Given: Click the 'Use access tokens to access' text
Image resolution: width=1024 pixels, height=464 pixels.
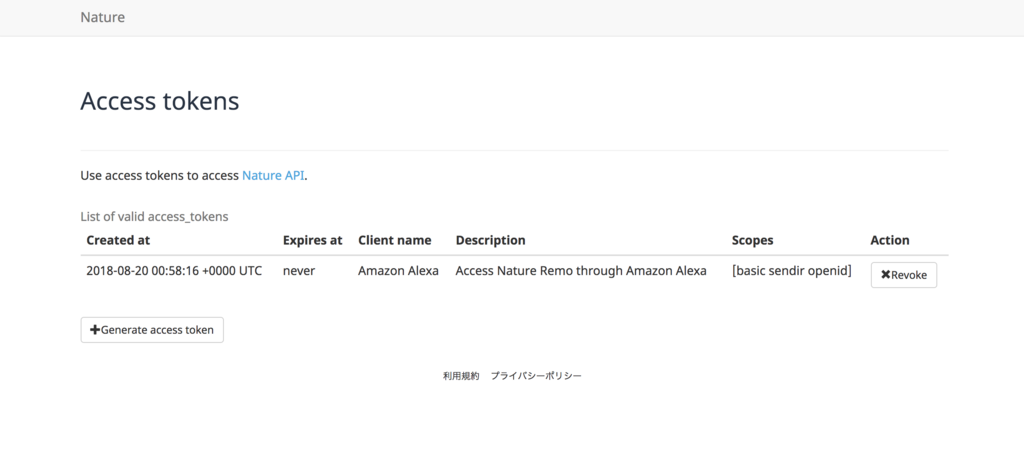Looking at the screenshot, I should (x=160, y=175).
